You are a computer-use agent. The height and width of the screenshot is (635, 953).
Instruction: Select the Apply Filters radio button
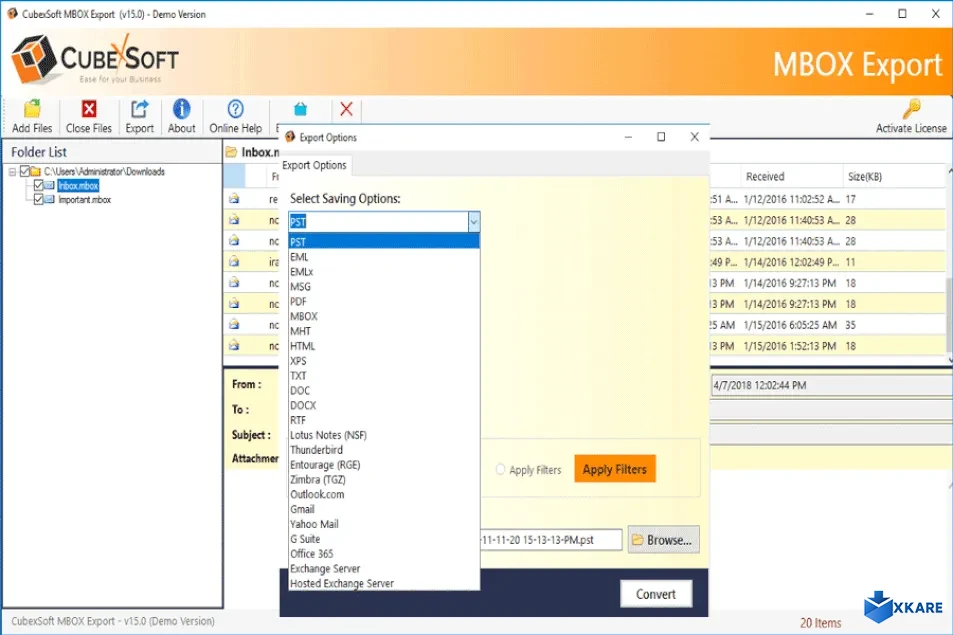[500, 469]
